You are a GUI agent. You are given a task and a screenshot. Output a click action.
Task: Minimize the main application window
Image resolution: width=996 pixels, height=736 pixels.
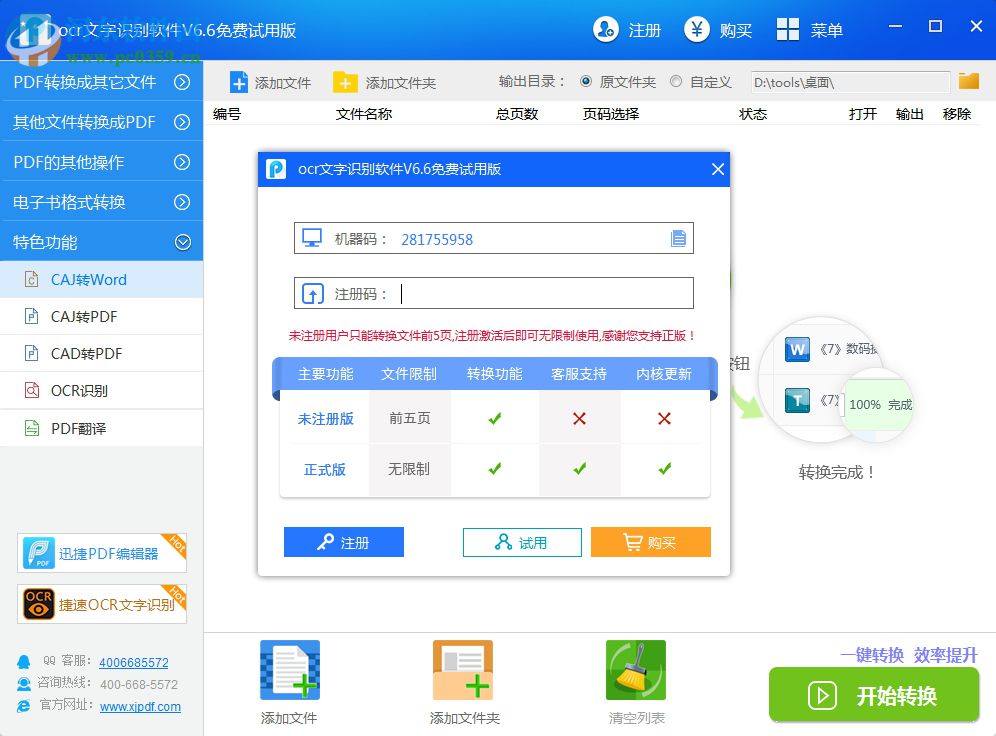click(895, 27)
